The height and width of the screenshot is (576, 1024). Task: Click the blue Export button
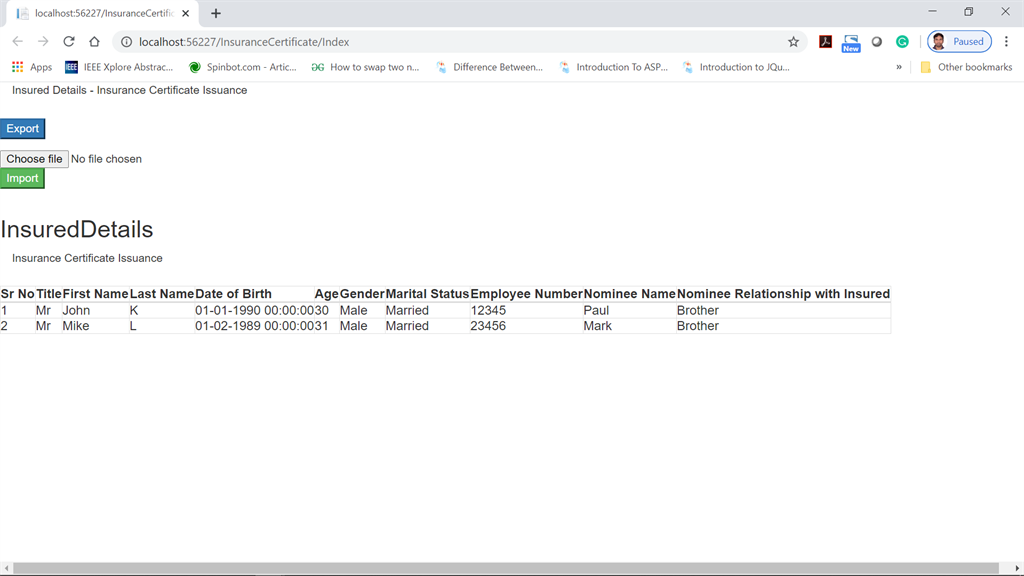pos(22,128)
